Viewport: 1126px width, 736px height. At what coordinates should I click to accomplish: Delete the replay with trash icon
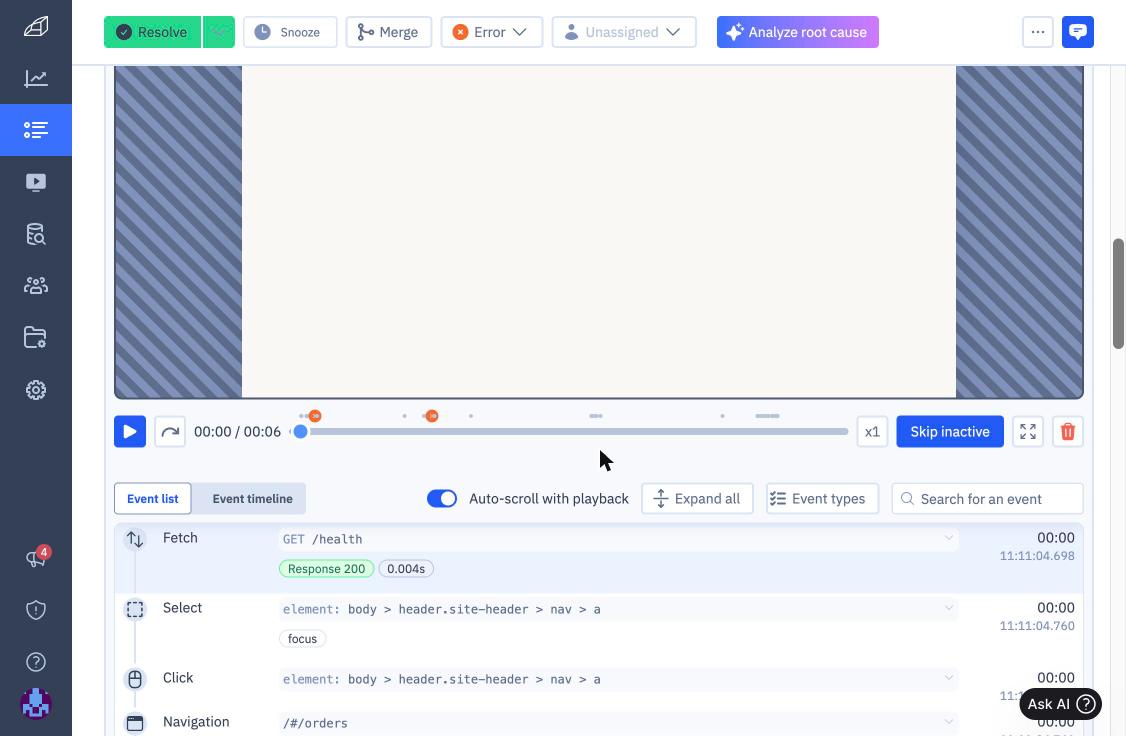[x=1068, y=432]
